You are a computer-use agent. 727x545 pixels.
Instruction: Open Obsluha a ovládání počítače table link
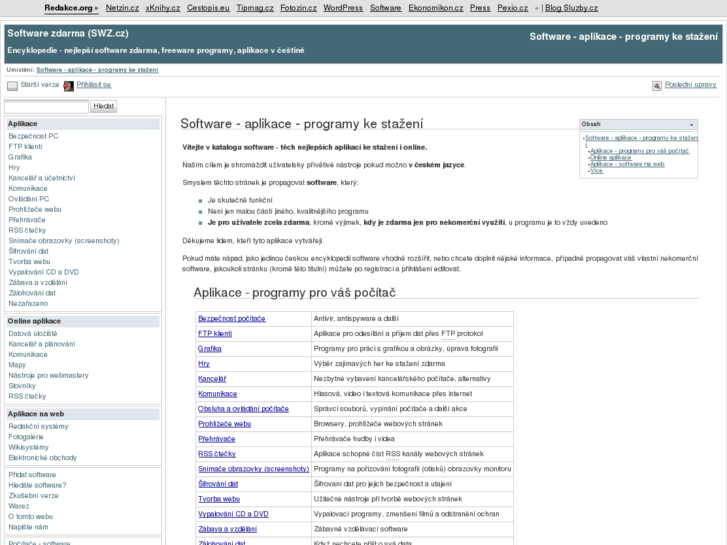pos(243,409)
